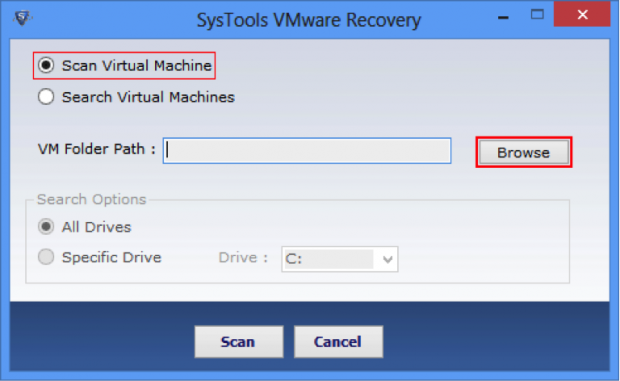Image resolution: width=620 pixels, height=381 pixels.
Task: Dismiss the dialog with Cancel
Action: (x=338, y=342)
